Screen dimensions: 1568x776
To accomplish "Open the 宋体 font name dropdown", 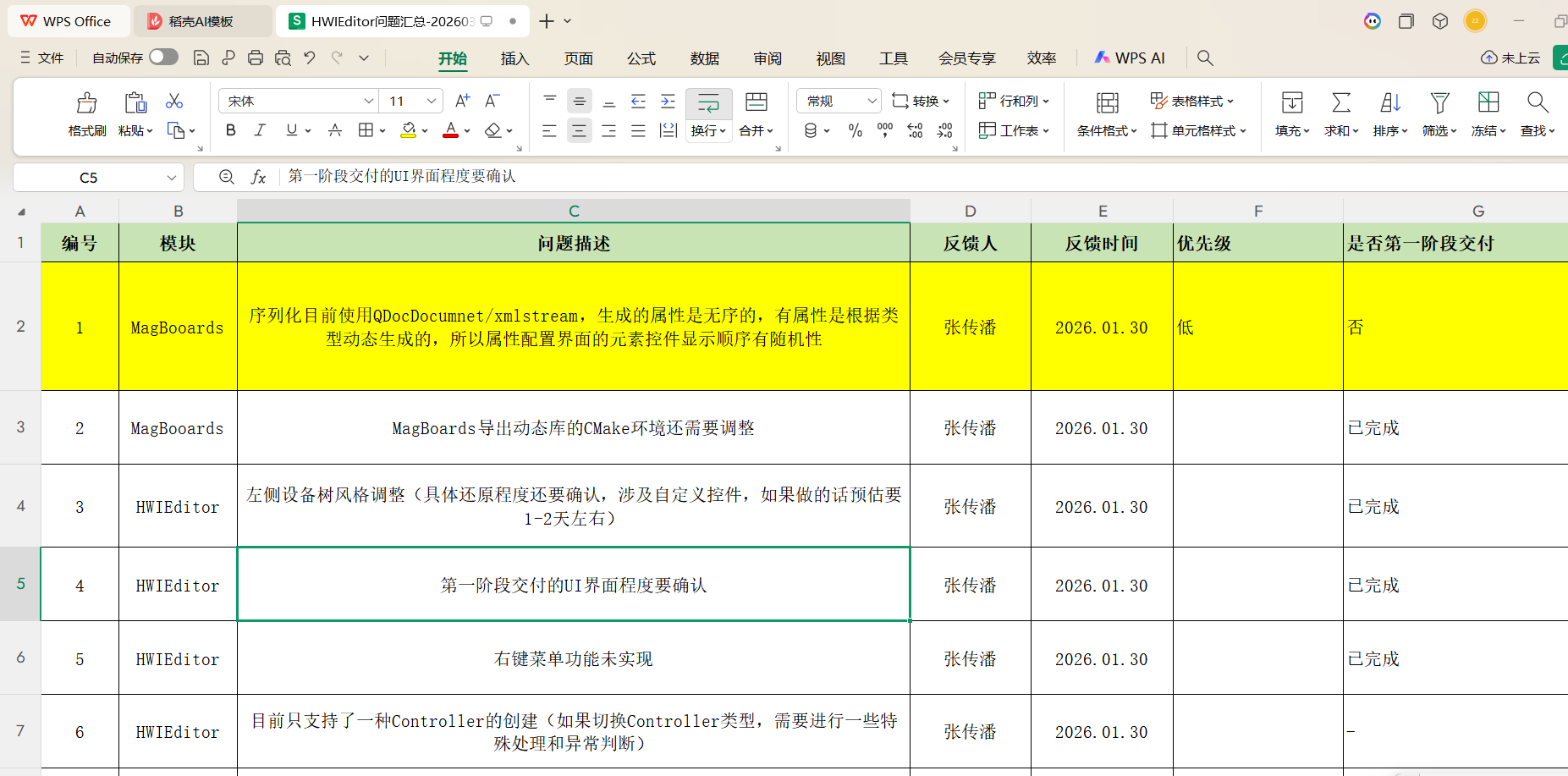I will [x=369, y=102].
